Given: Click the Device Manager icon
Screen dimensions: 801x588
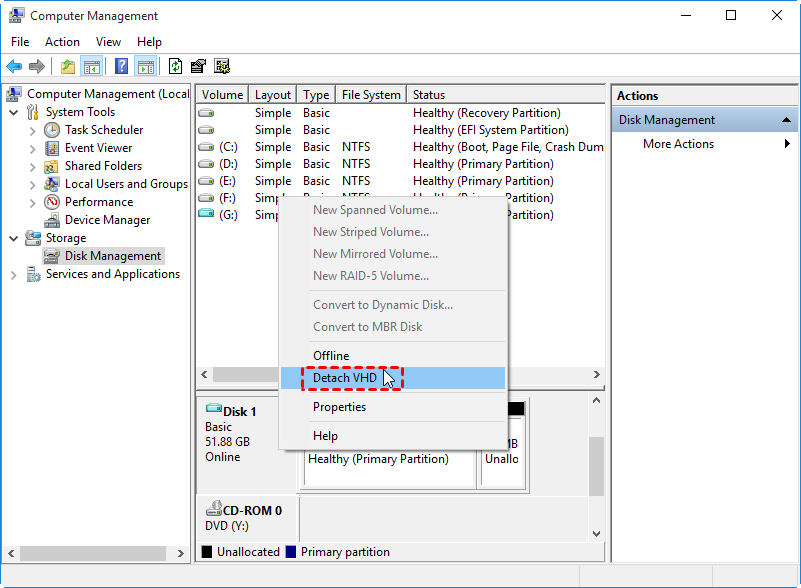Looking at the screenshot, I should point(52,220).
